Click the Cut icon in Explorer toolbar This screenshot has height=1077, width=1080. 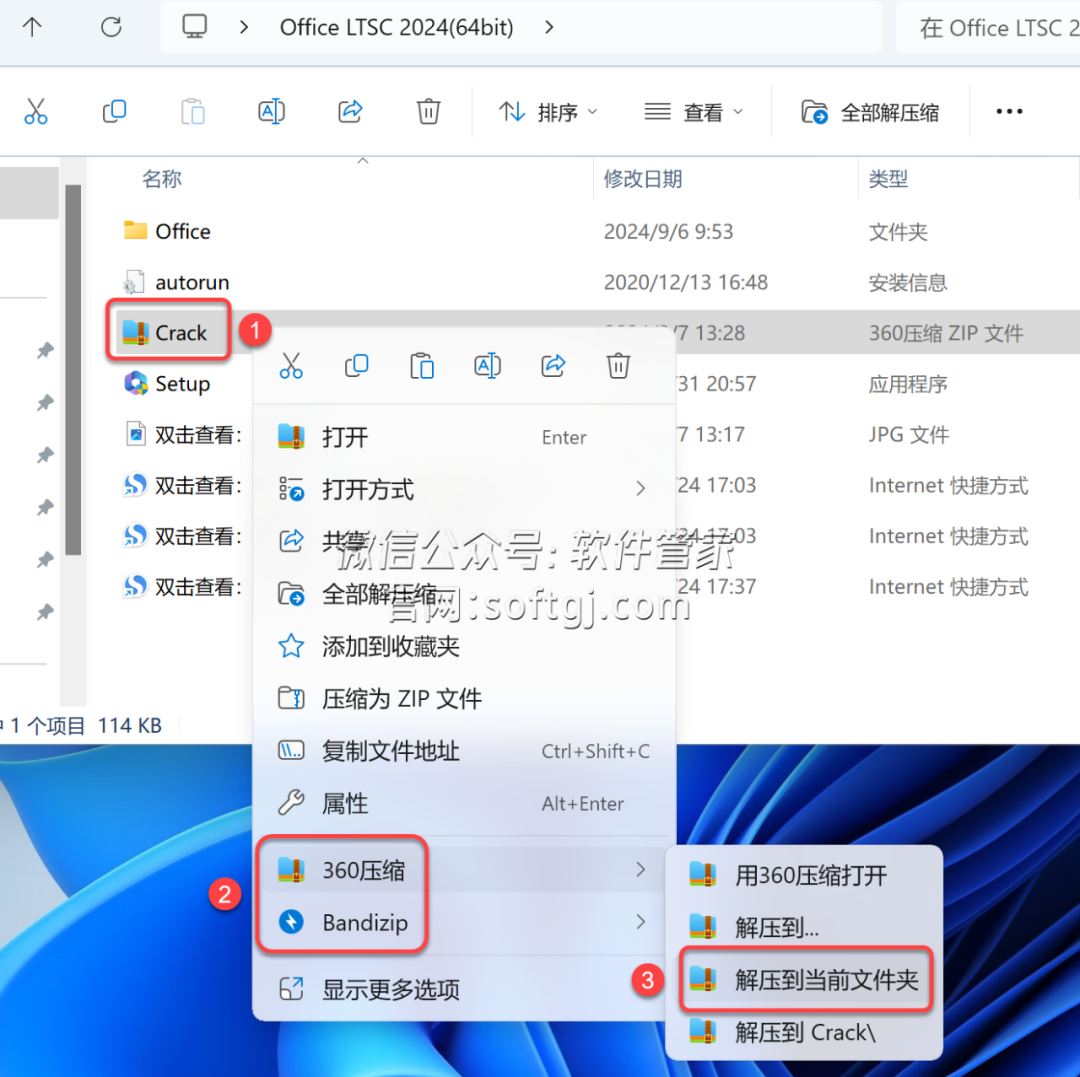pyautogui.click(x=35, y=111)
